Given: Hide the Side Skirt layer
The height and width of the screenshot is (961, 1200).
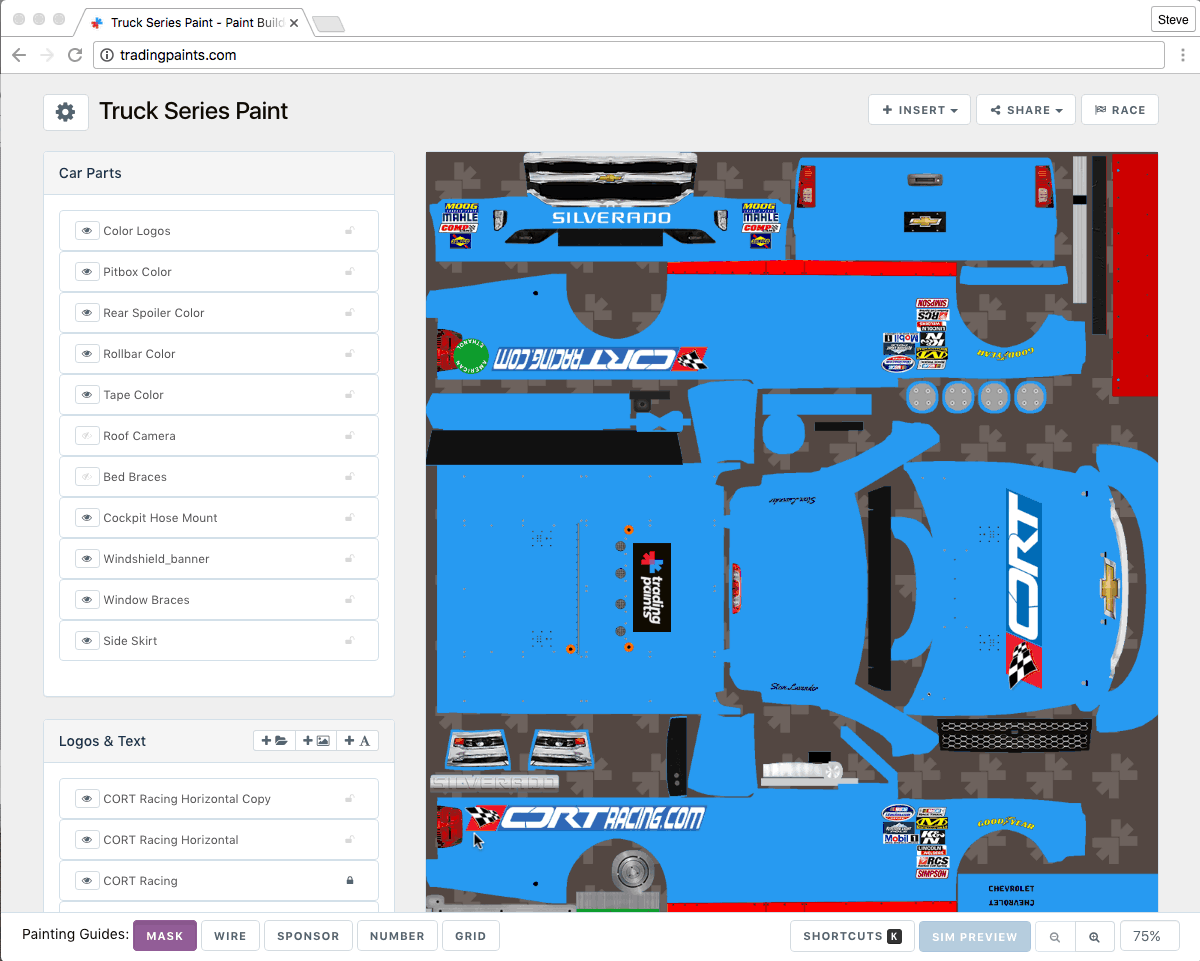Looking at the screenshot, I should click(87, 641).
